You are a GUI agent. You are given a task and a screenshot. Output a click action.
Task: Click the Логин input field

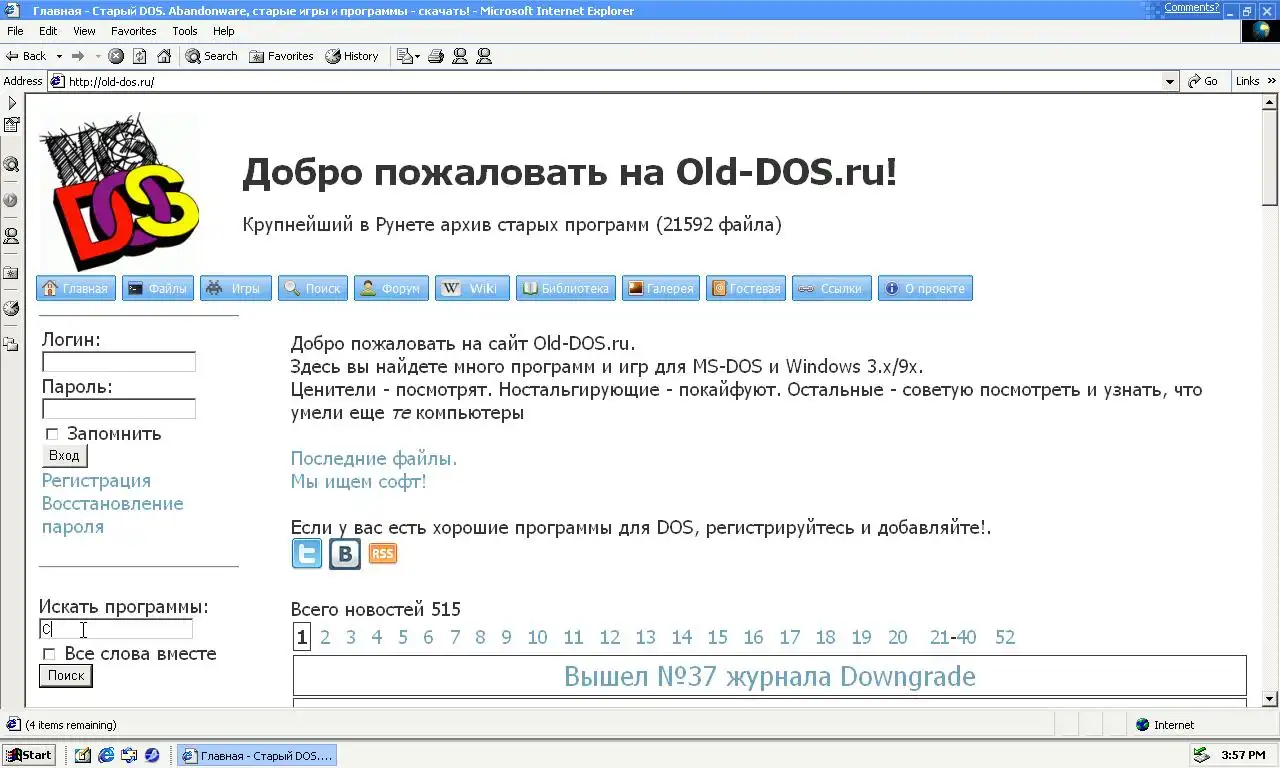coord(119,362)
